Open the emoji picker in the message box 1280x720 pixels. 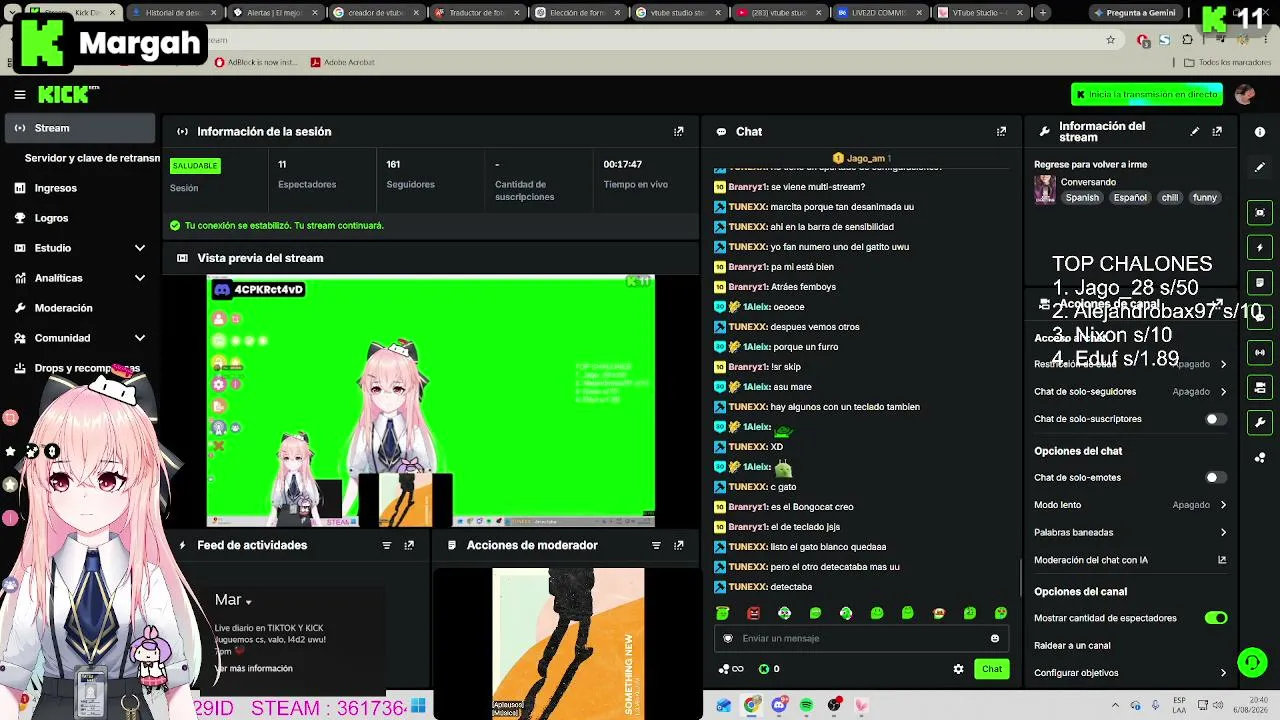994,638
